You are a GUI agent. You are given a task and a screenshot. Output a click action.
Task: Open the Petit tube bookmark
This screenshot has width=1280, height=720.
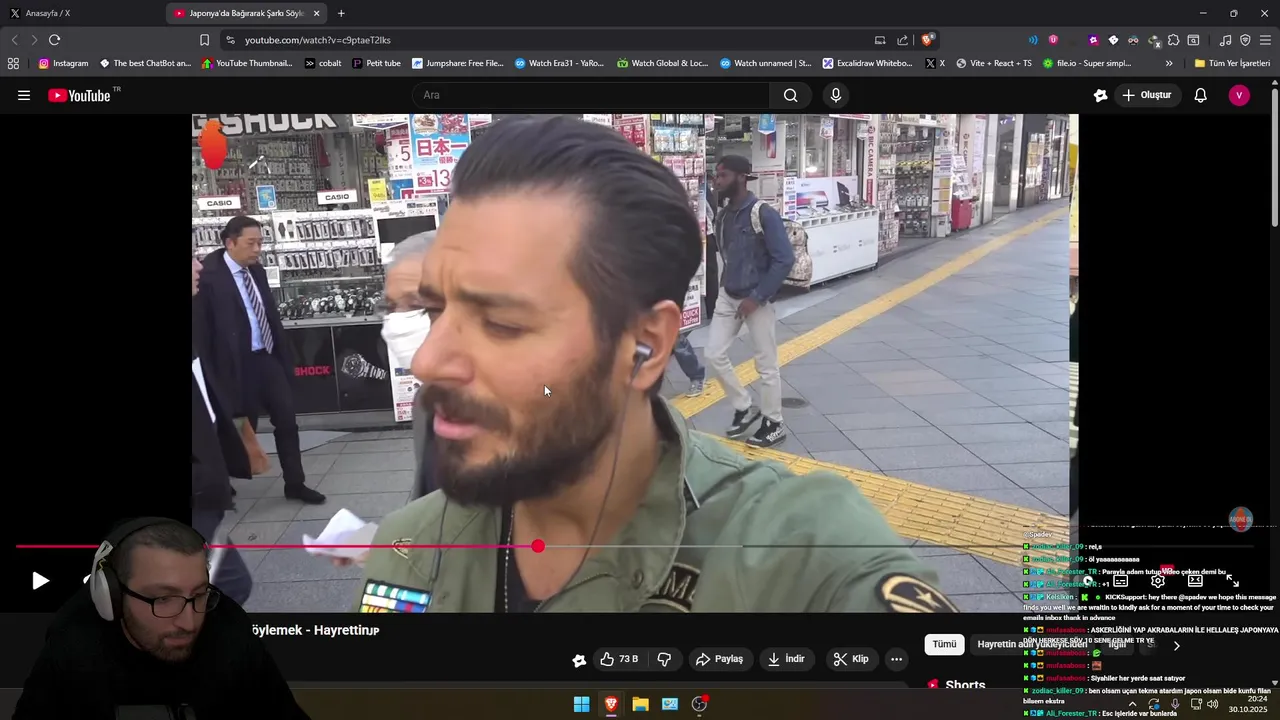376,63
